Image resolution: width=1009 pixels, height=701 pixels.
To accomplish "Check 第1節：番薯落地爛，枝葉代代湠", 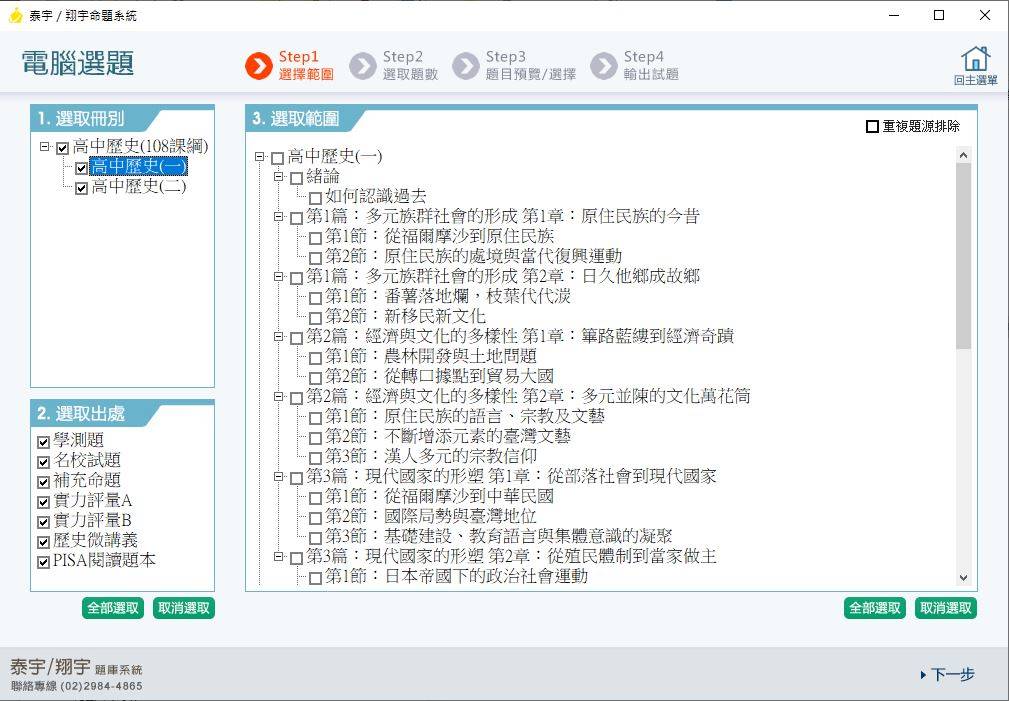I will [x=315, y=297].
